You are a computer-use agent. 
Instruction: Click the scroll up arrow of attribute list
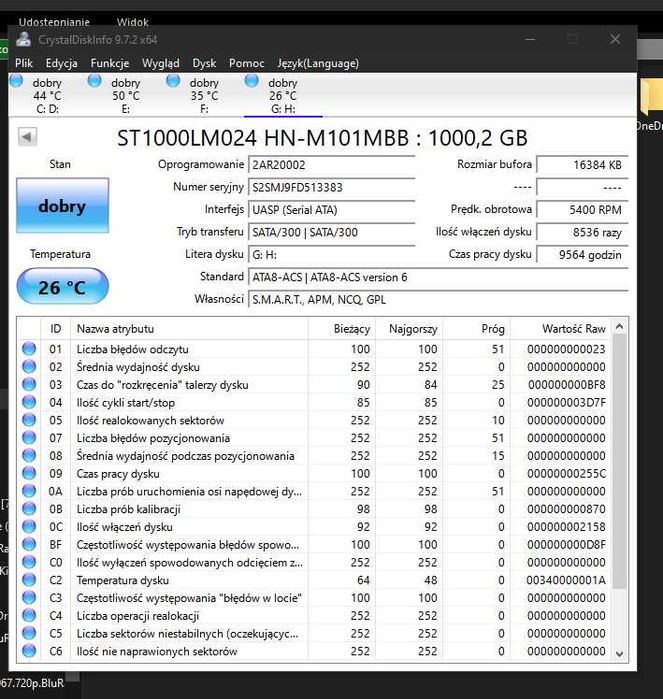[619, 327]
